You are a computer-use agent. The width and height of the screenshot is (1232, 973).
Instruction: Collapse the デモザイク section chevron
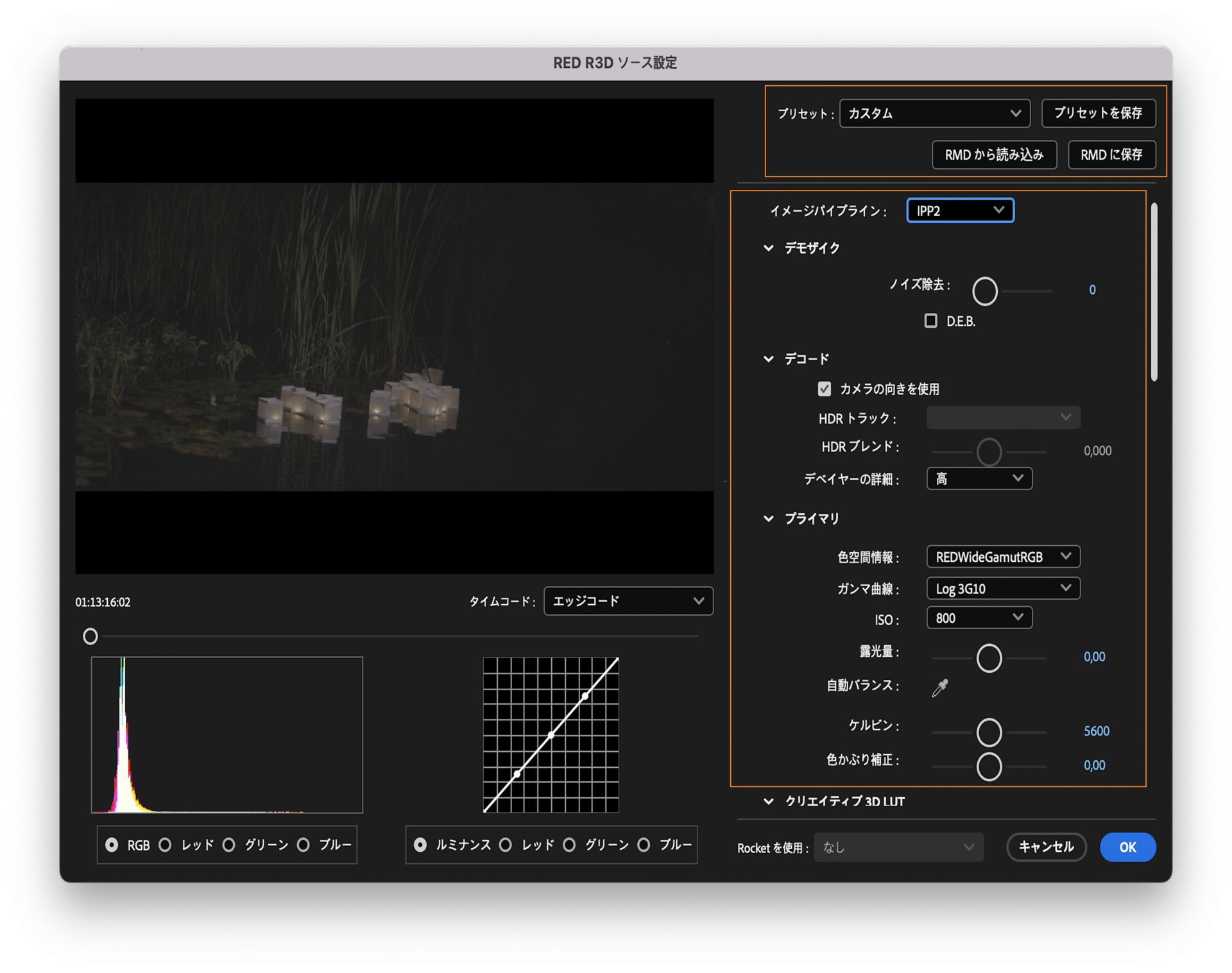(768, 248)
